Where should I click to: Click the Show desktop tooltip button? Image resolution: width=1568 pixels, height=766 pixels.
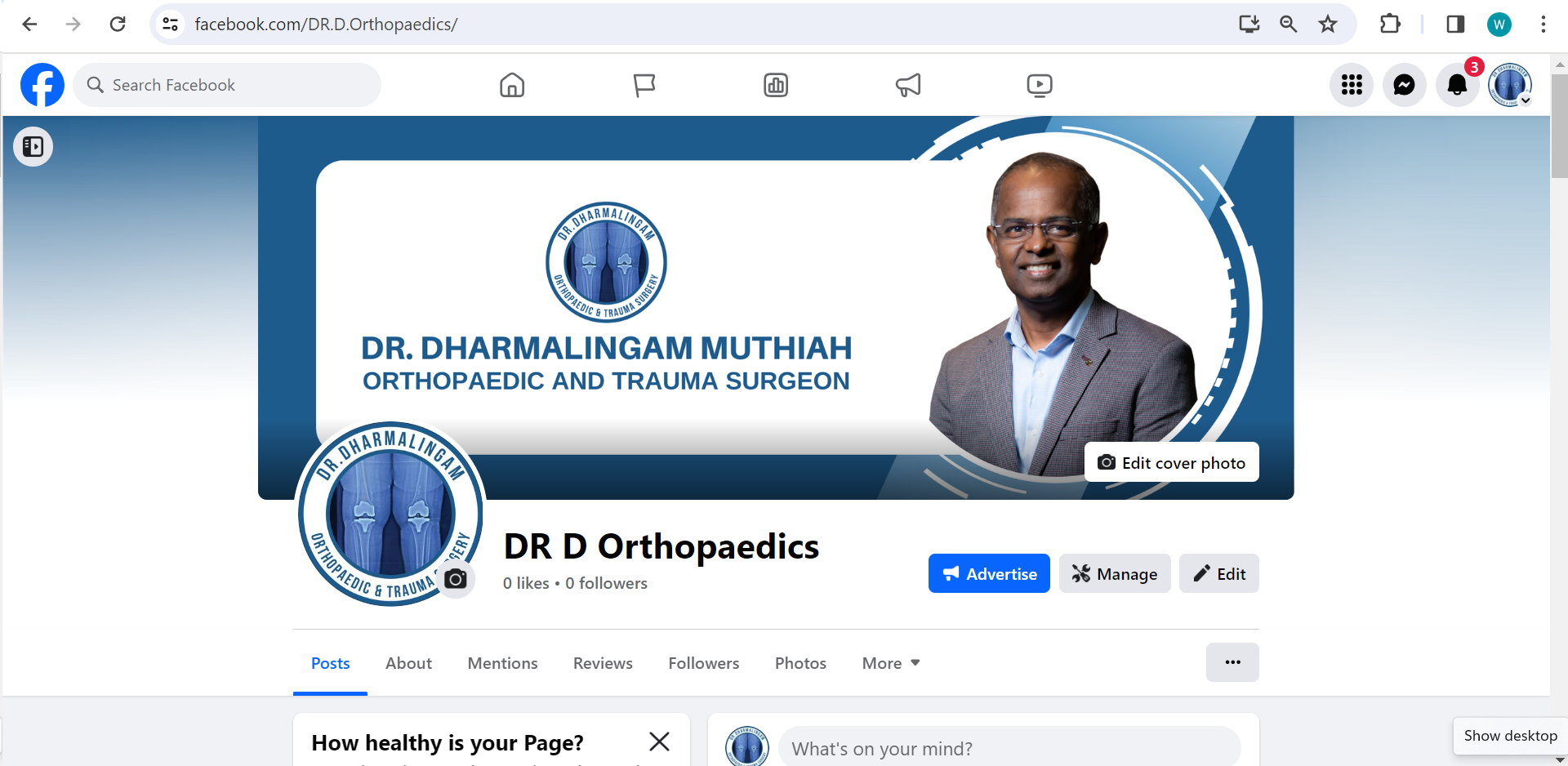[x=1510, y=736]
